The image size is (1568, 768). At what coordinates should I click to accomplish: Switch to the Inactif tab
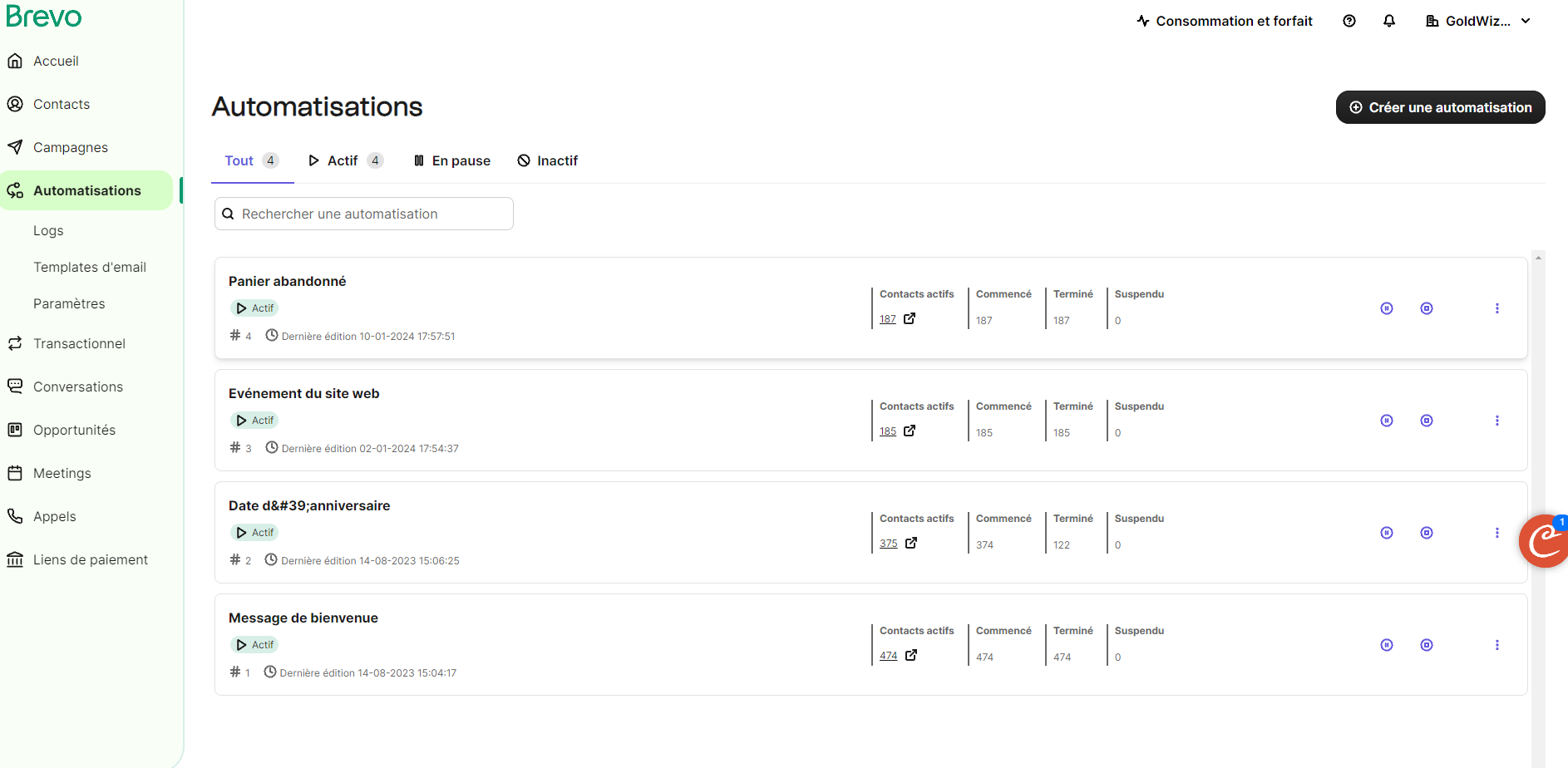click(x=548, y=160)
